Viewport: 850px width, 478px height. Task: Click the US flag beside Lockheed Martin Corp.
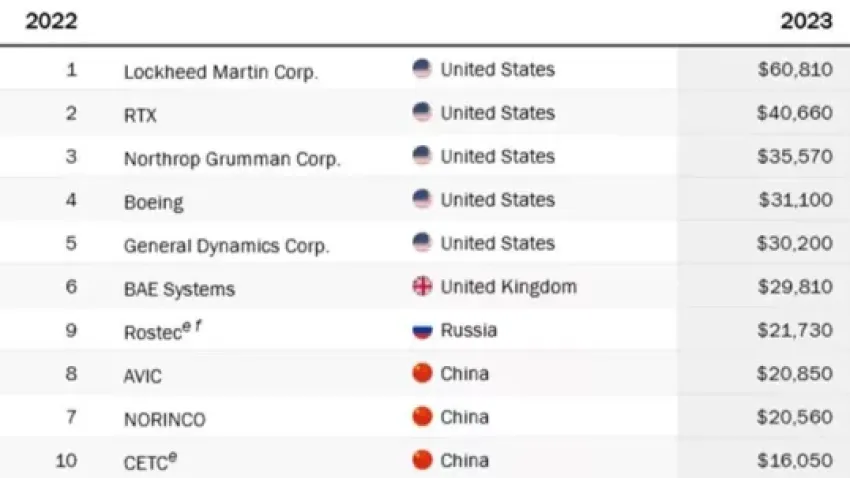[x=422, y=69]
